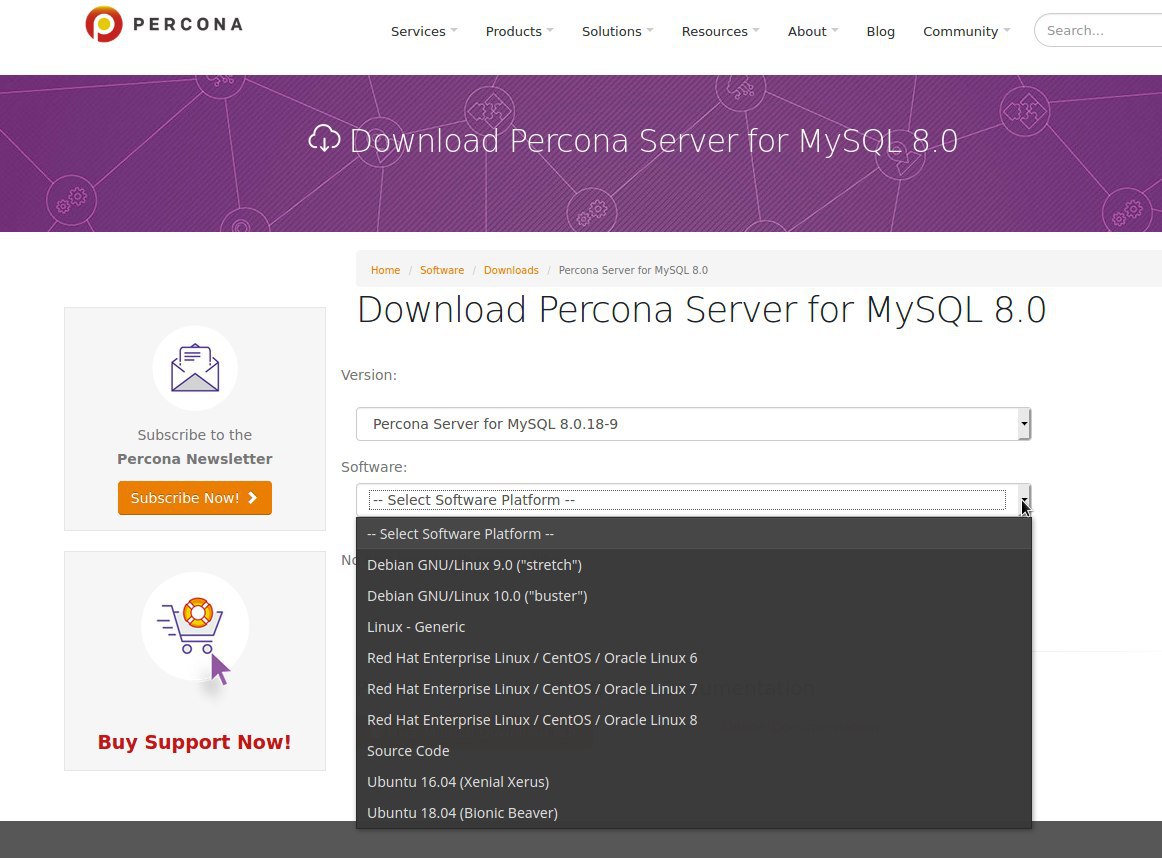
Task: Select Ubuntu 16.04 (Xenial Xerus)
Action: (x=694, y=782)
